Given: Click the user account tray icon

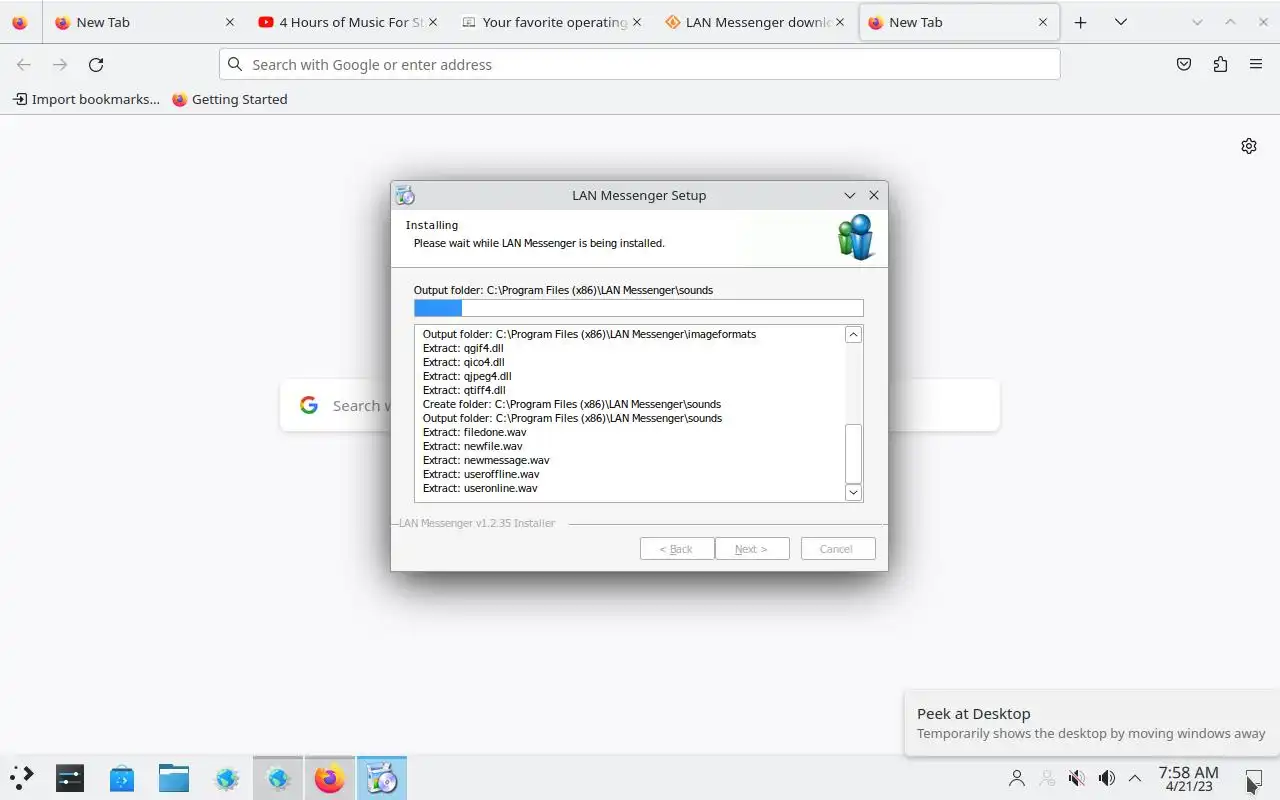Looking at the screenshot, I should [x=1017, y=778].
